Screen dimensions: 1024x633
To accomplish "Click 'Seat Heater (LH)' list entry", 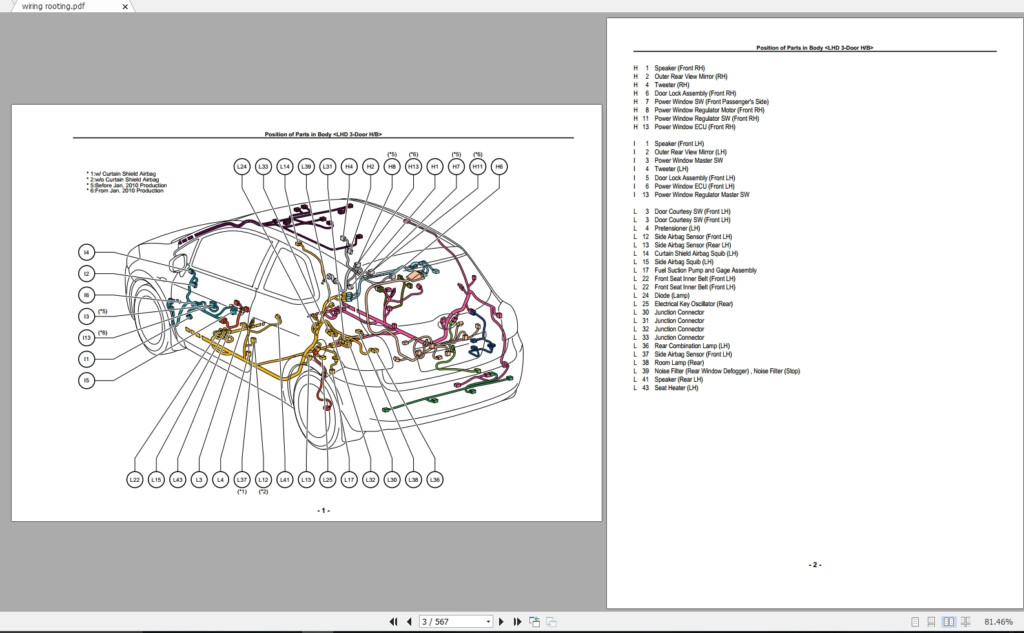I will 676,388.
